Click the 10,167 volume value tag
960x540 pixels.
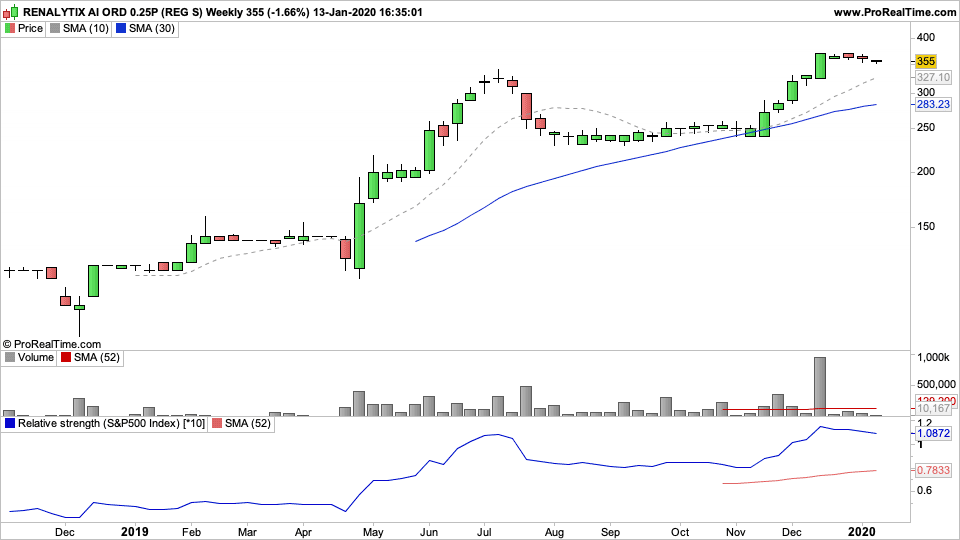[933, 408]
